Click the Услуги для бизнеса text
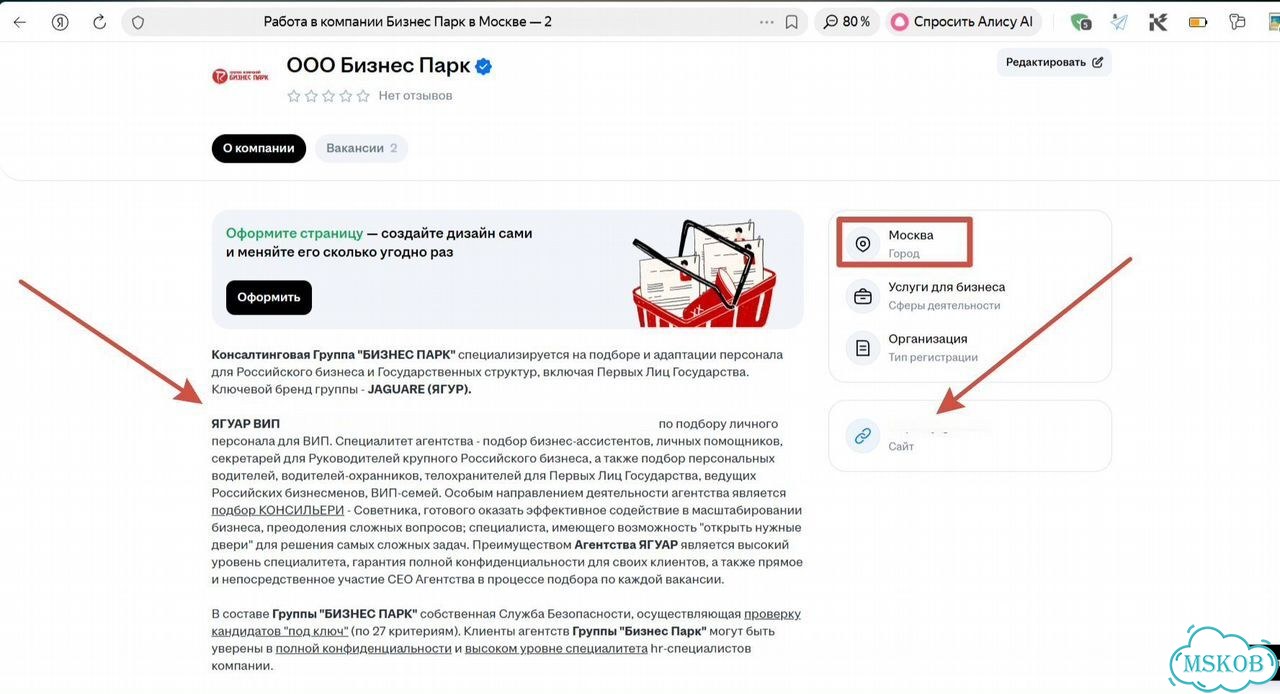Viewport: 1280px width, 694px height. click(x=947, y=287)
